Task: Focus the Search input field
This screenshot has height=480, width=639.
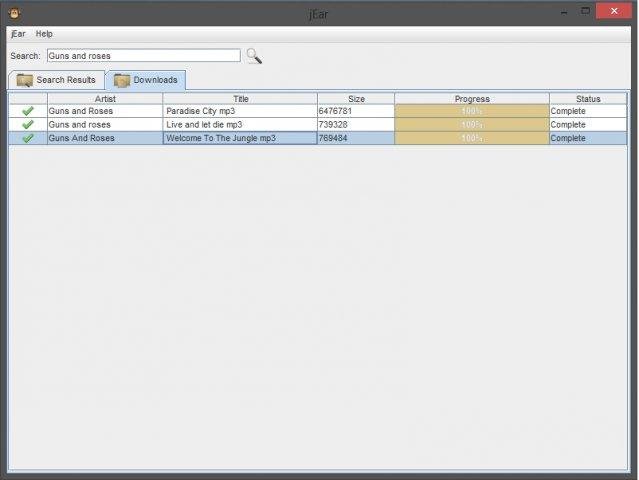Action: (143, 55)
